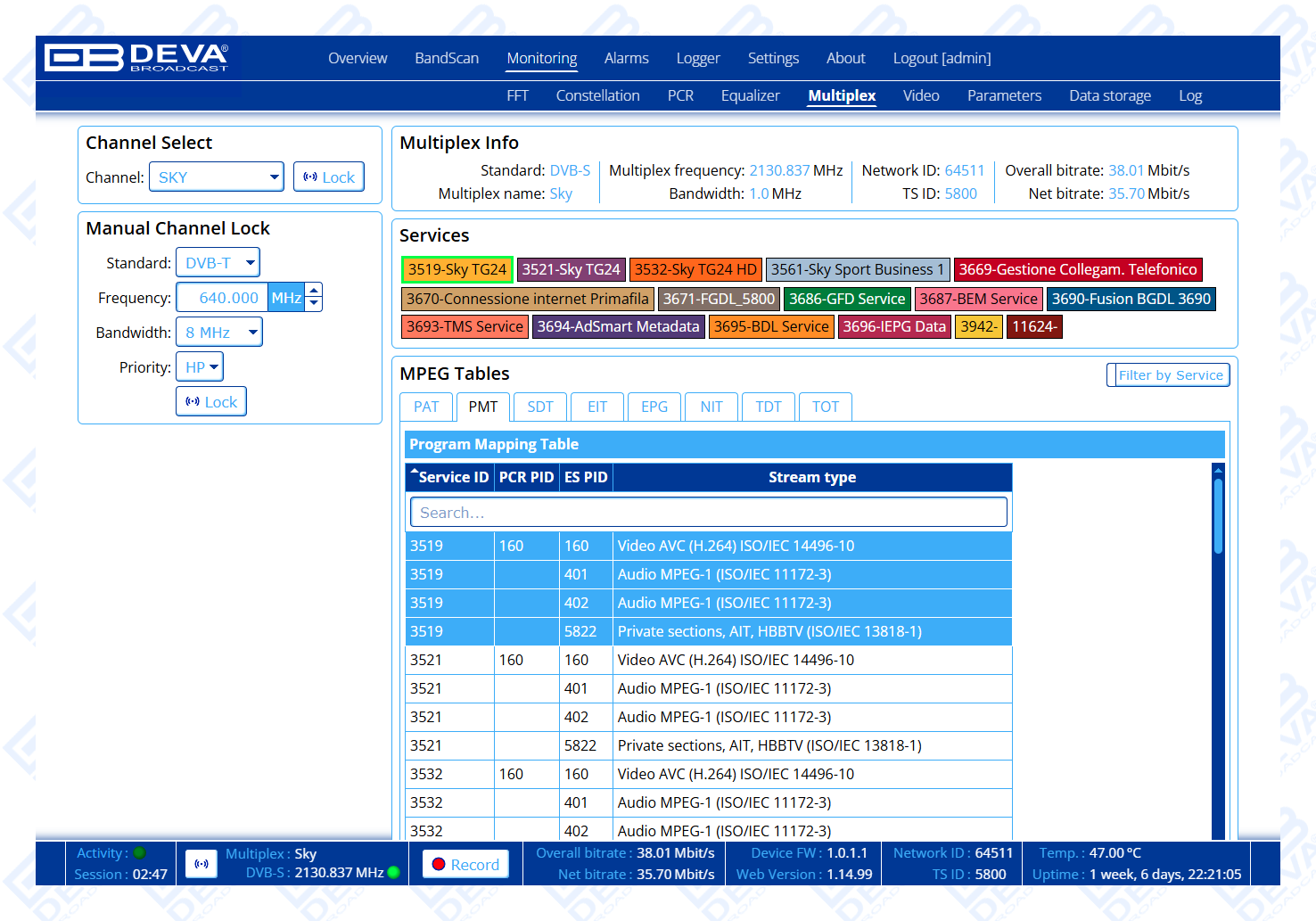
Task: Lock the selected SKY channel
Action: (x=329, y=177)
